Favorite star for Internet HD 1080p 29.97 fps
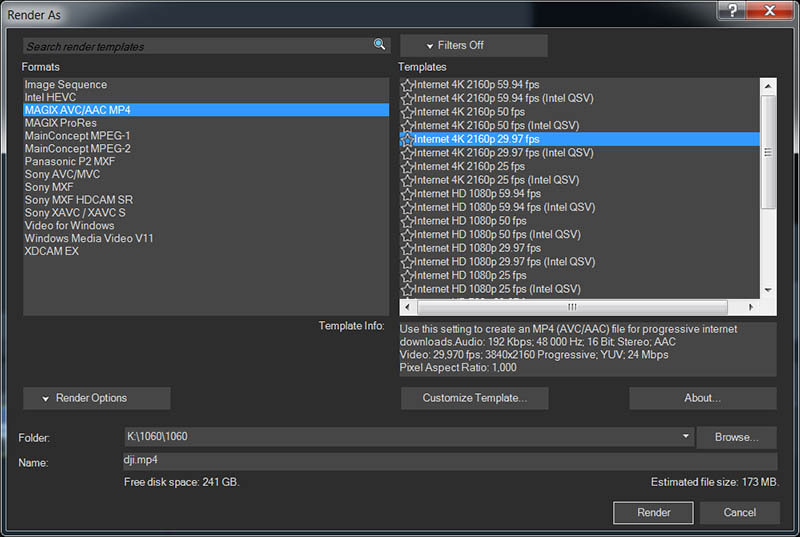800x537 pixels. click(407, 248)
